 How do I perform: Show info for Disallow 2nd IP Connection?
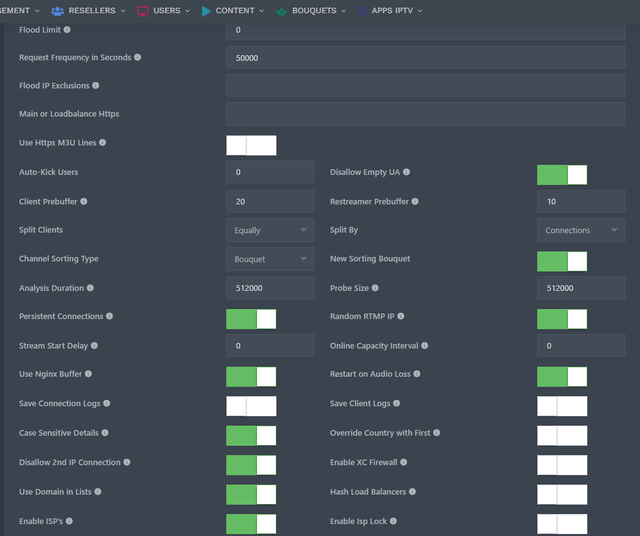(x=127, y=462)
